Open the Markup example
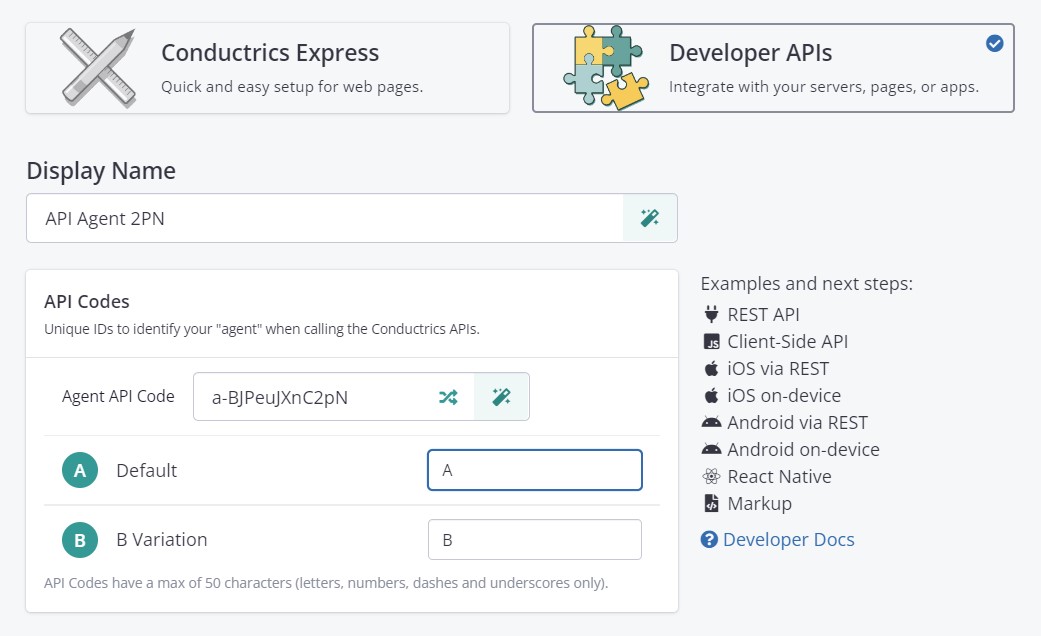This screenshot has width=1041, height=636. tap(760, 503)
